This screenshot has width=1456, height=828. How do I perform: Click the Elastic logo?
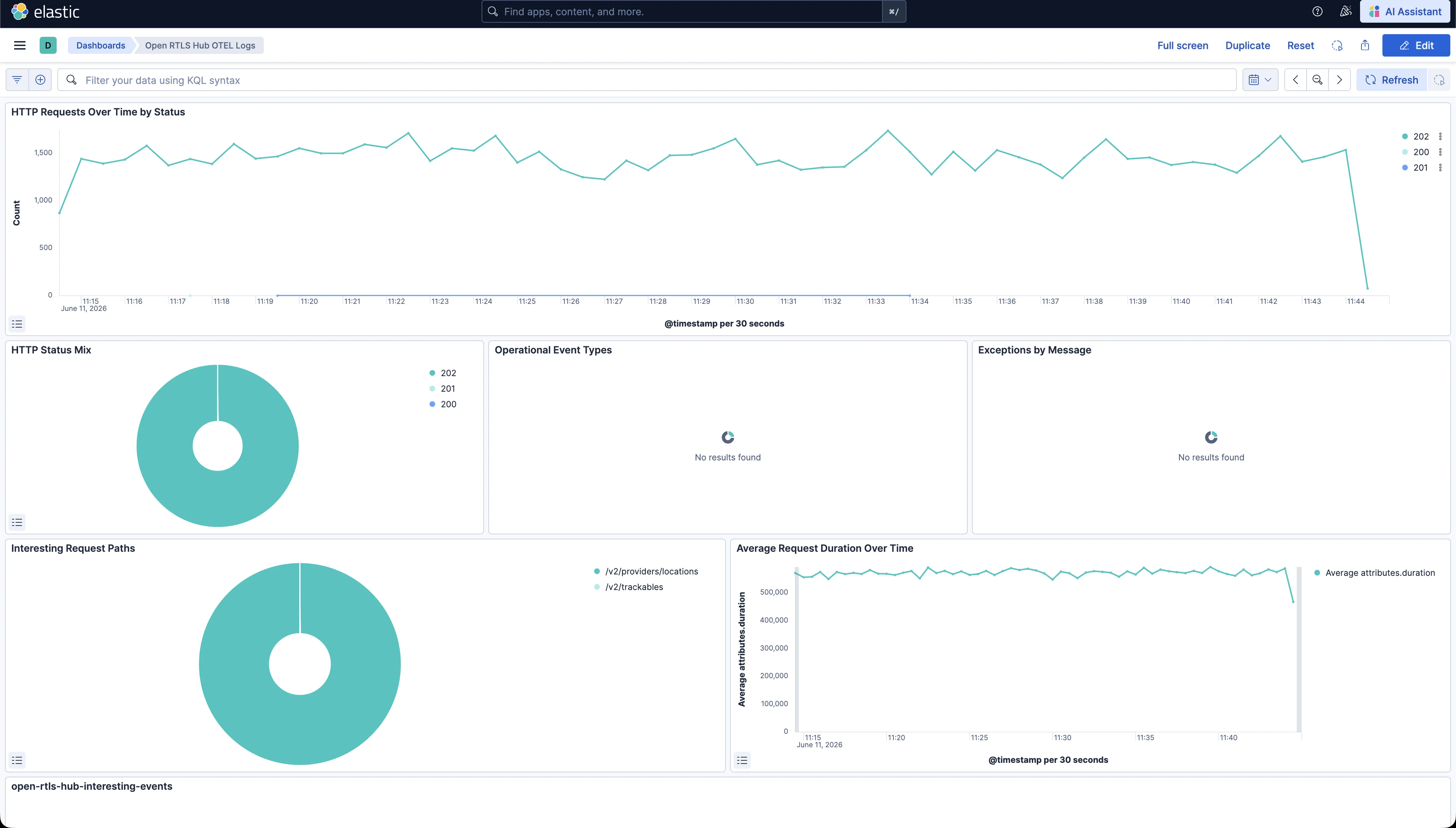coord(45,11)
